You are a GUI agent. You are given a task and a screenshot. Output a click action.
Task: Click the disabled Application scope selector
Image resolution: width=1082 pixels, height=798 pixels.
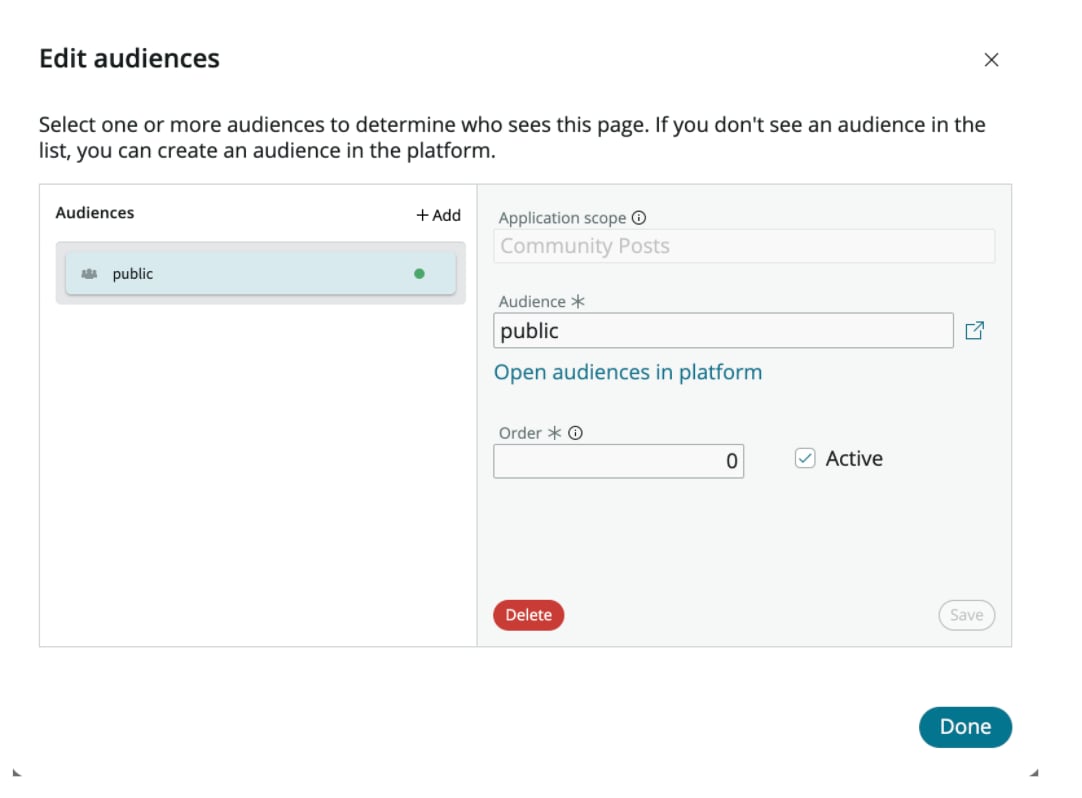744,246
